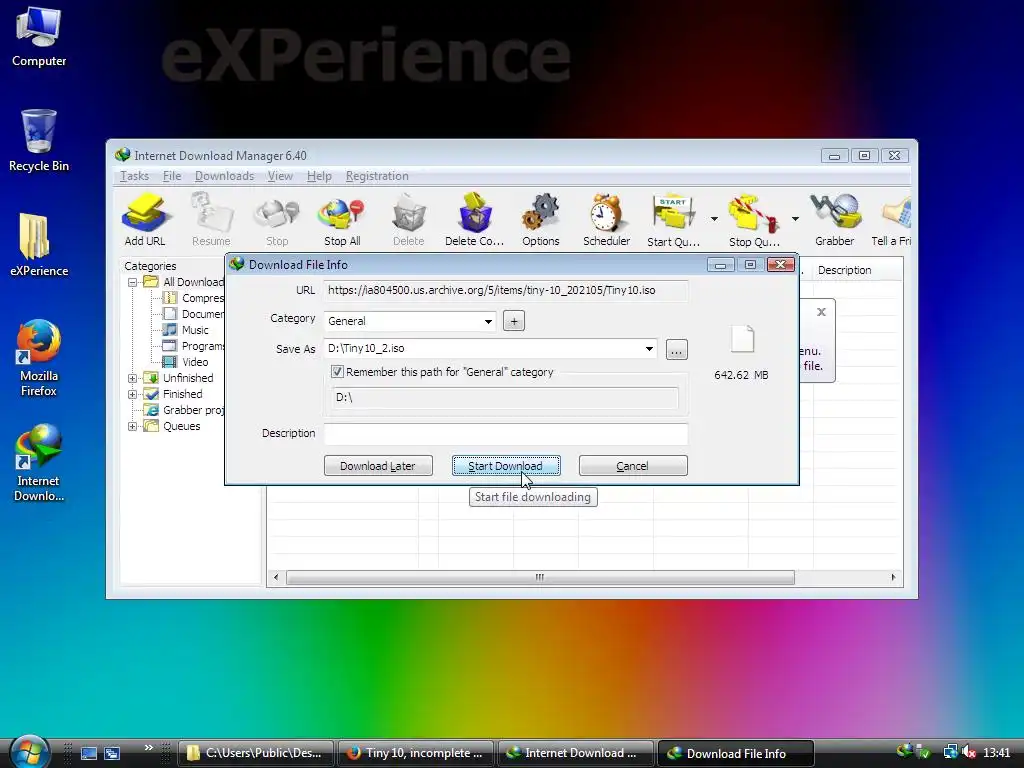The image size is (1024, 768).
Task: Launch Internet Download Manager desktop shortcut
Action: coord(39,463)
